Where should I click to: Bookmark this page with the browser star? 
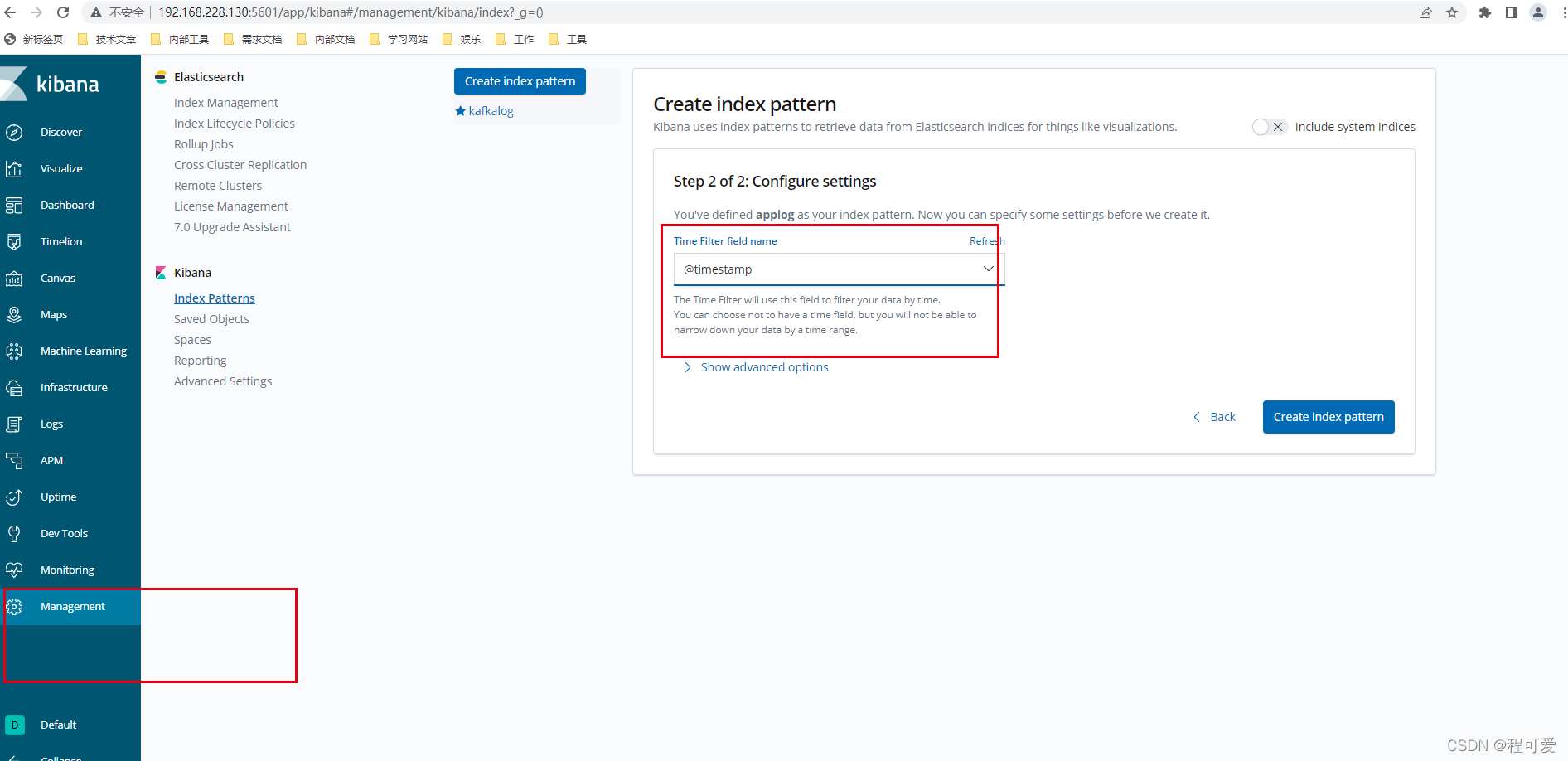(1452, 12)
